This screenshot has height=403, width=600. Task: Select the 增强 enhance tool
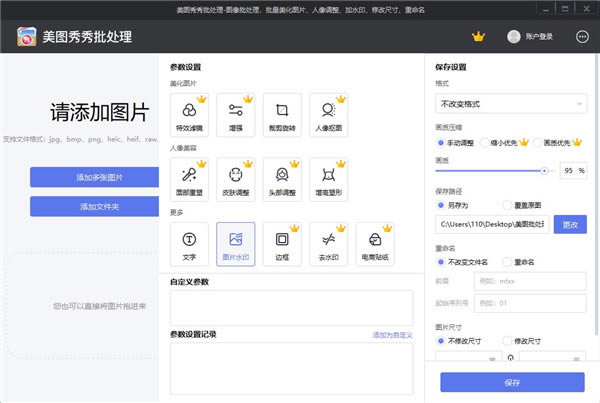(236, 115)
